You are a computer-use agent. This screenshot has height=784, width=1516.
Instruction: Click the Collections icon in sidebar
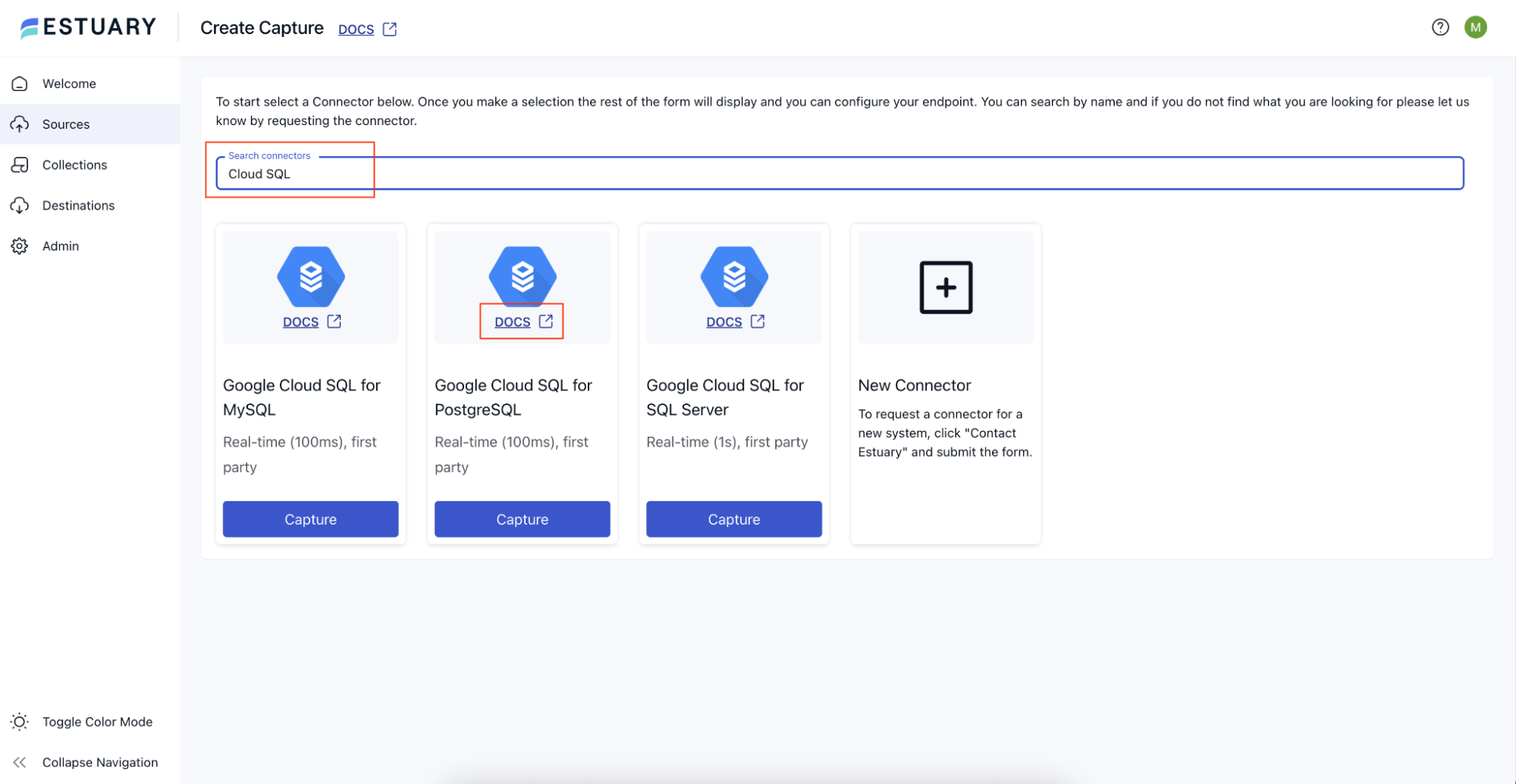20,165
